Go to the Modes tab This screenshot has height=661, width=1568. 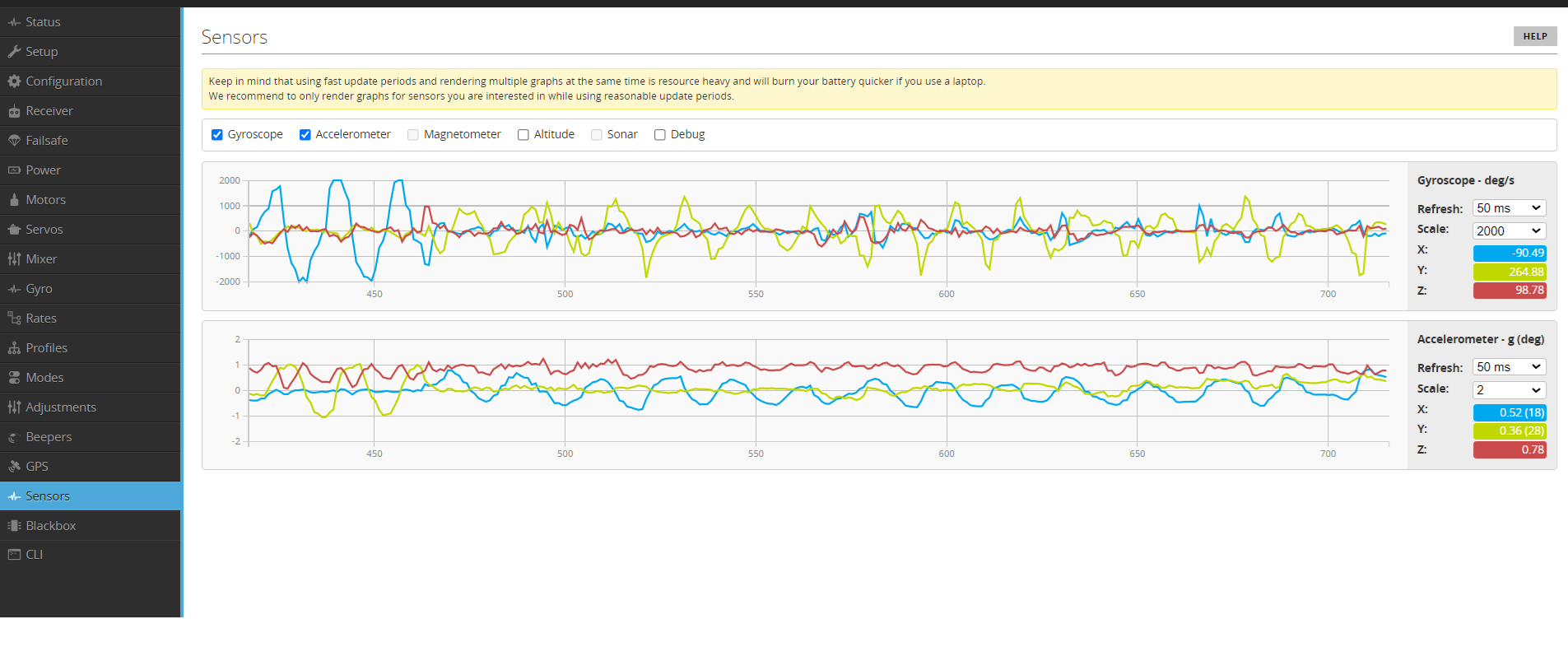(44, 378)
